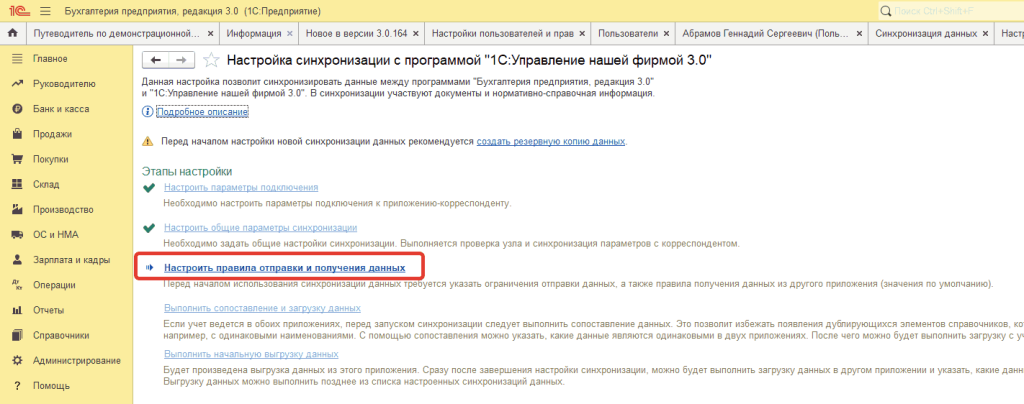Viewport: 1024px width, 404px height.
Task: Click the ОС и НМА truck icon
Action: pyautogui.click(x=18, y=234)
